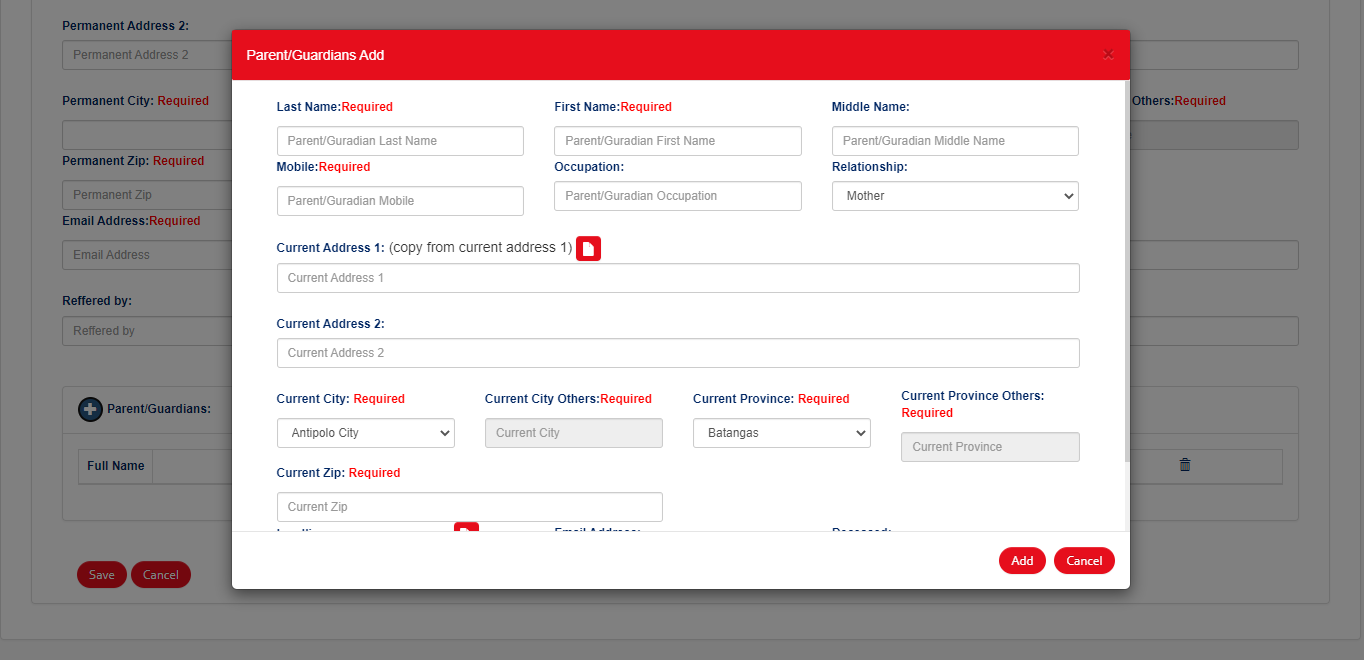Screen dimensions: 1364x660
Task: Click the Save button behind the dialog
Action: [101, 575]
